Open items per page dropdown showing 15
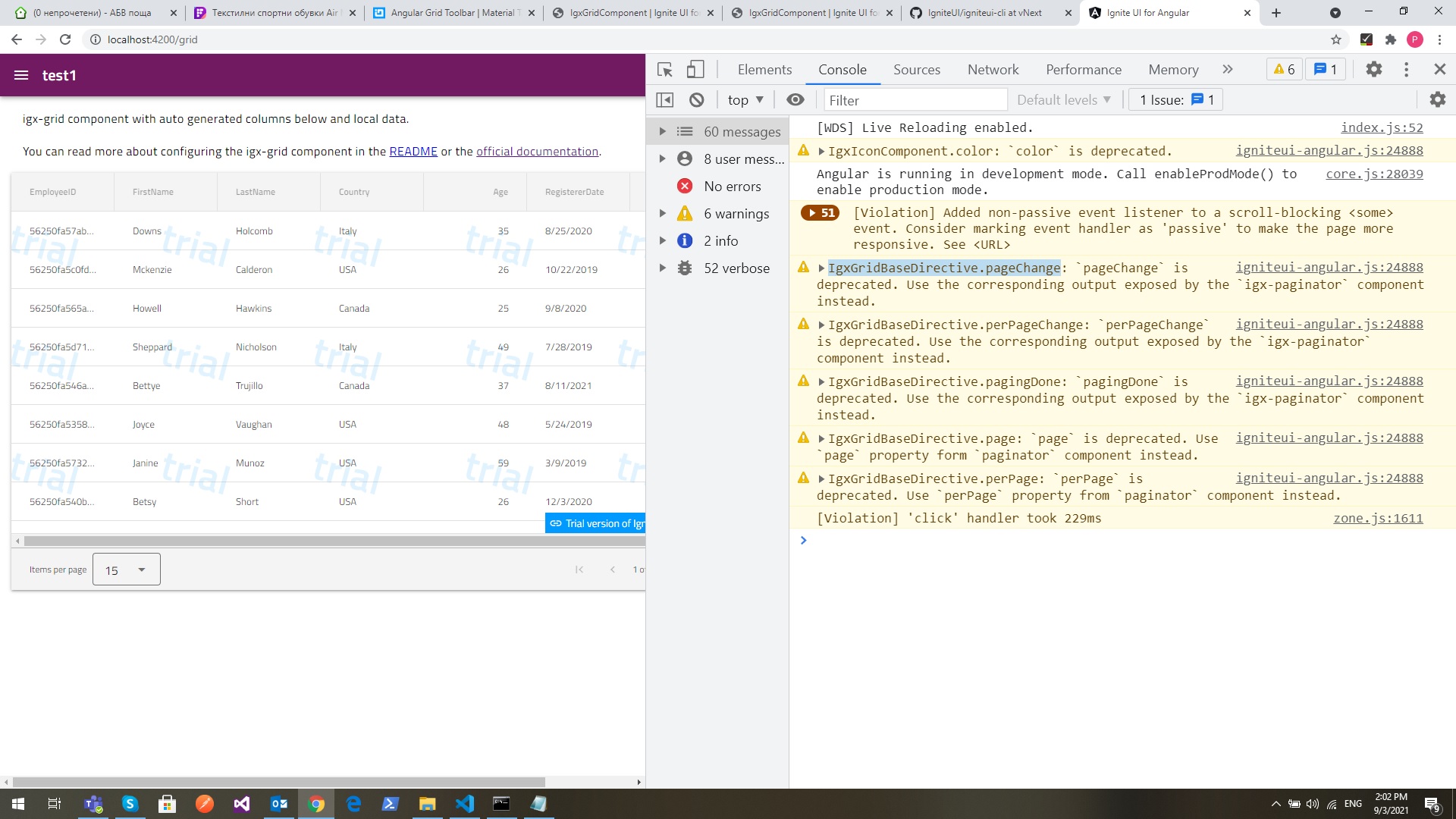Image resolution: width=1456 pixels, height=819 pixels. pos(126,570)
